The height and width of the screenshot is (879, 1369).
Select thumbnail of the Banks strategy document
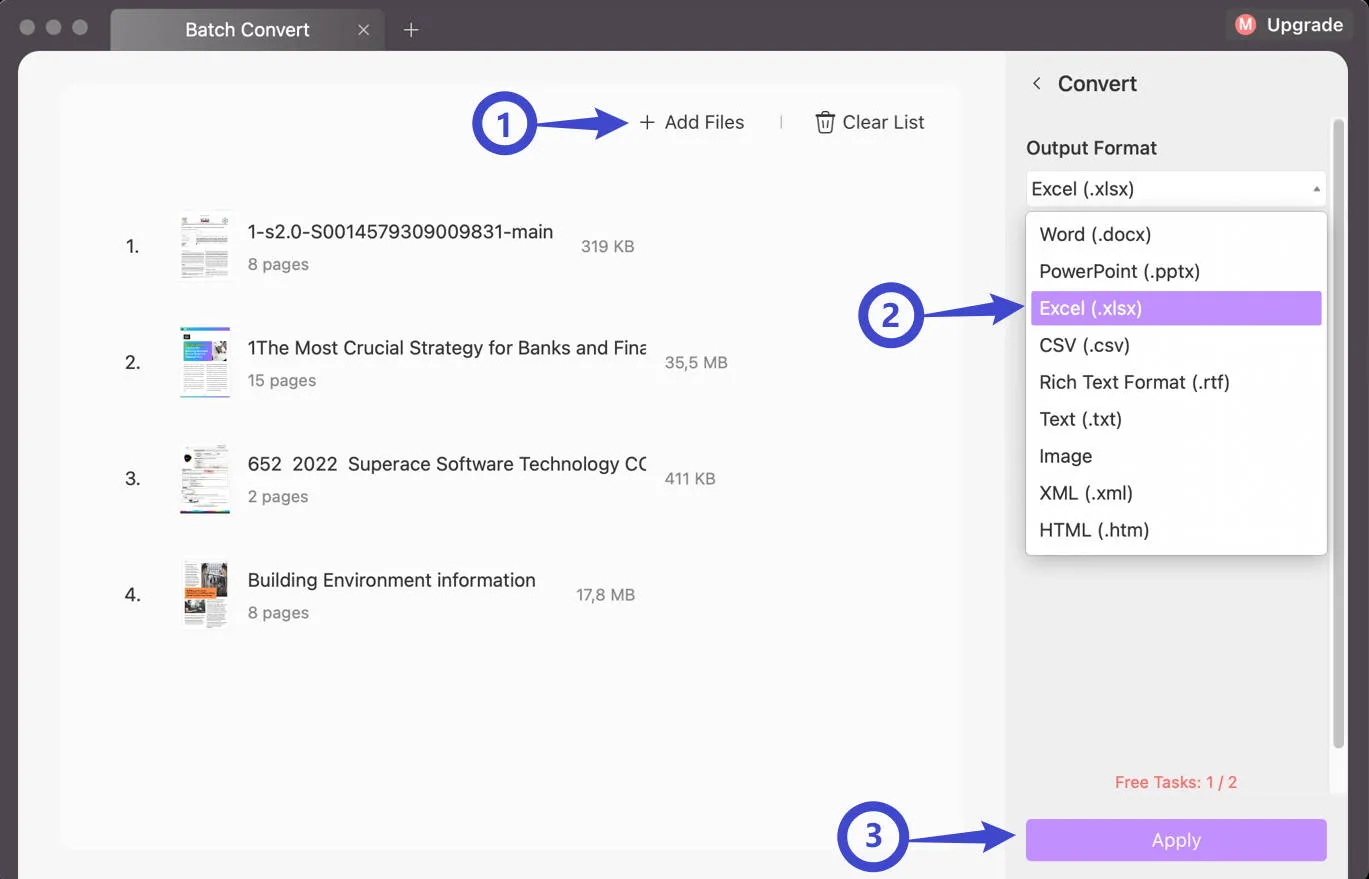(x=205, y=362)
